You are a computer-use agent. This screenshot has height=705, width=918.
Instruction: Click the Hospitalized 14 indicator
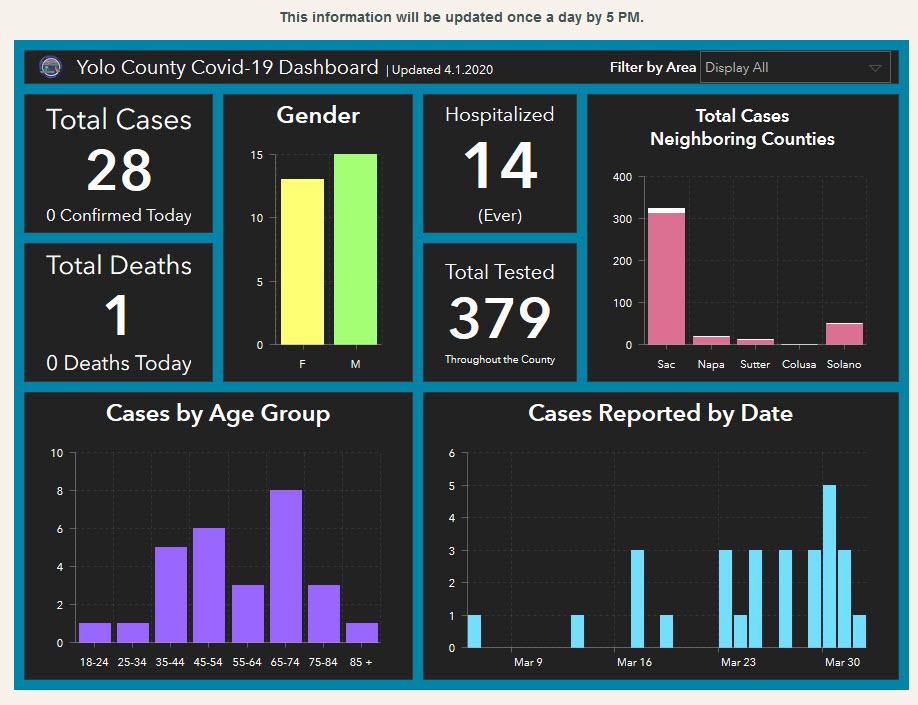[x=500, y=164]
